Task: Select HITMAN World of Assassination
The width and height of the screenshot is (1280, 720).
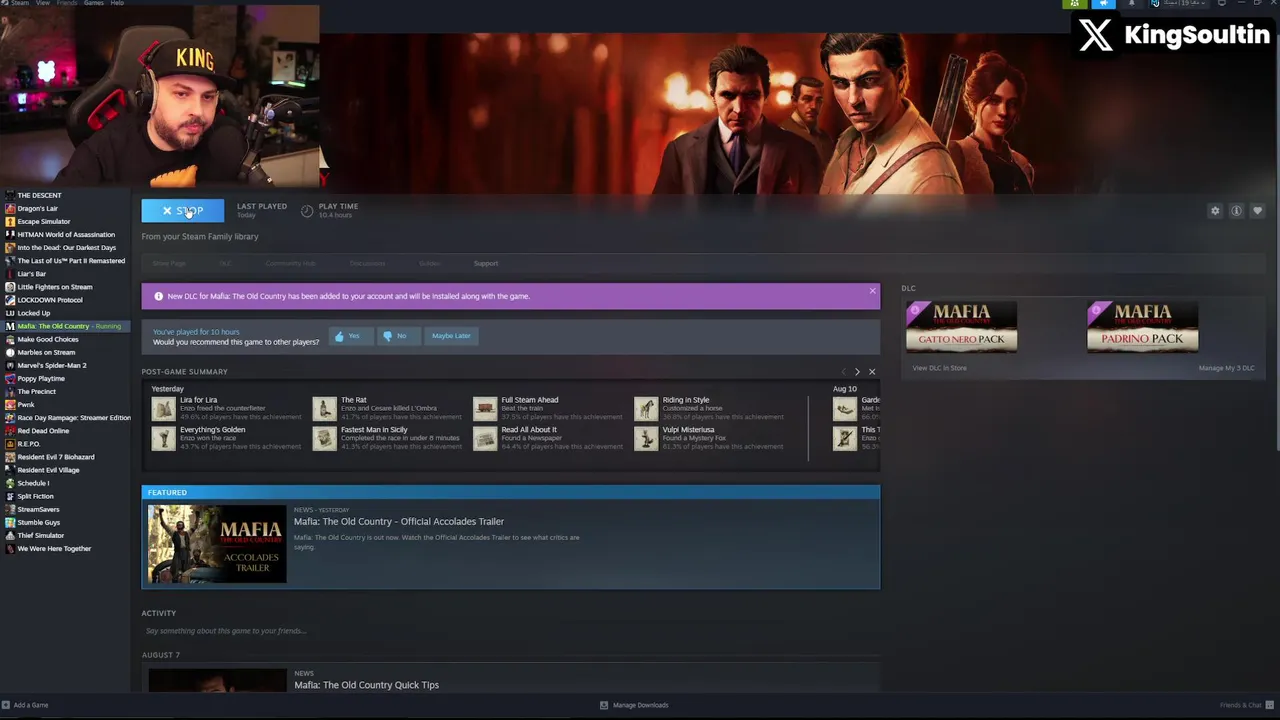Action: coord(65,234)
